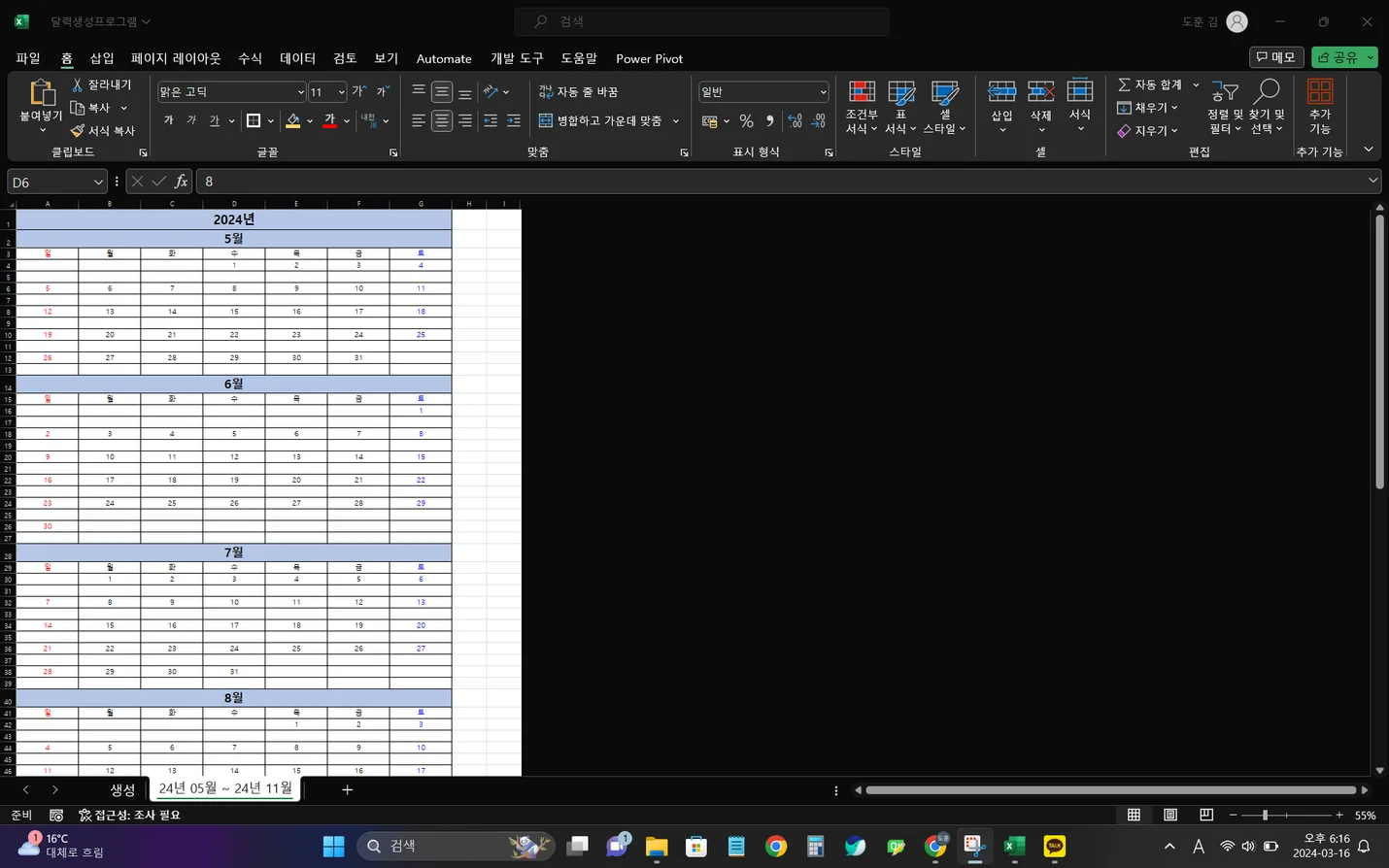1389x868 pixels.
Task: Expand the 일반 number format dropdown
Action: point(823,92)
